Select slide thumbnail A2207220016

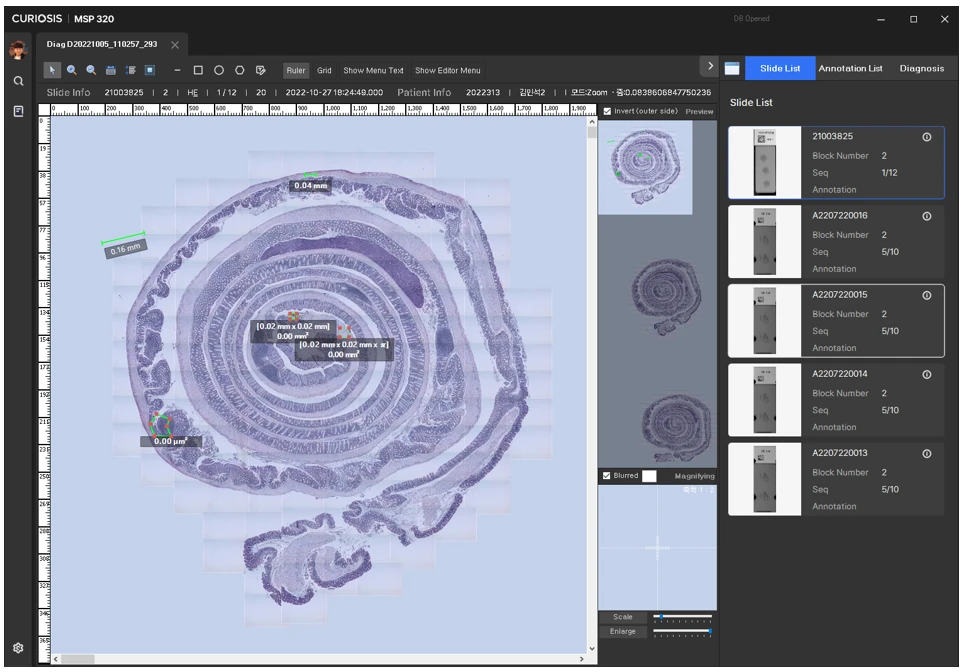(x=765, y=242)
